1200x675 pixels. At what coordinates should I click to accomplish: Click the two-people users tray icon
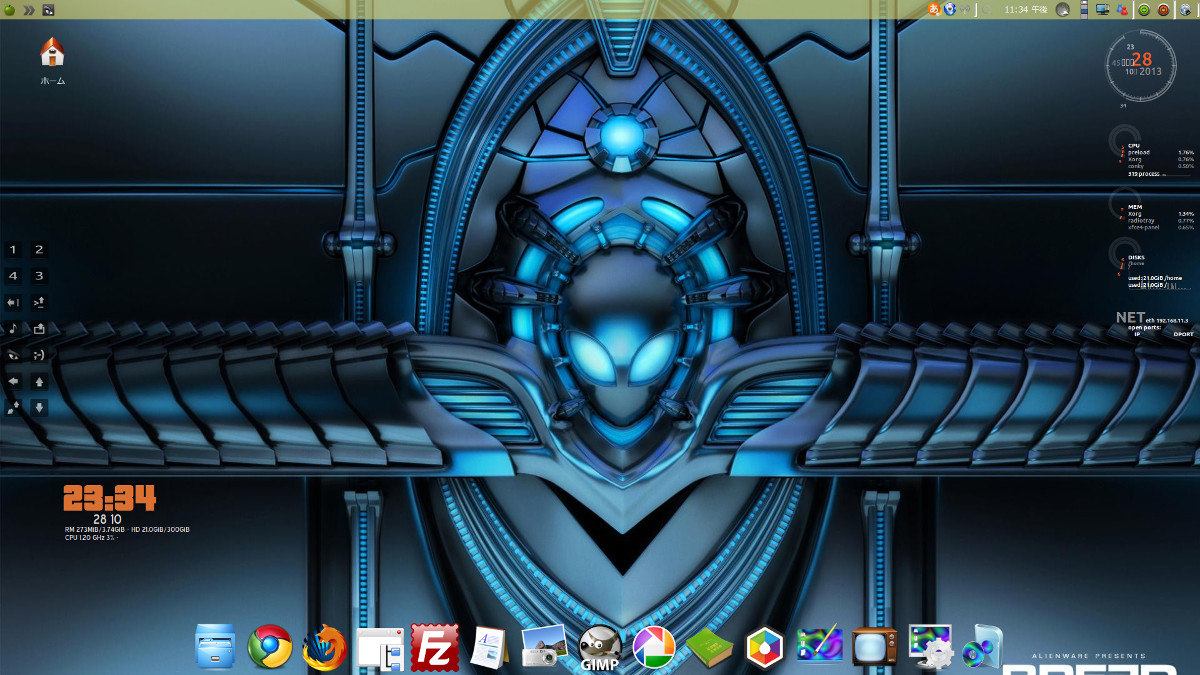pos(1122,10)
